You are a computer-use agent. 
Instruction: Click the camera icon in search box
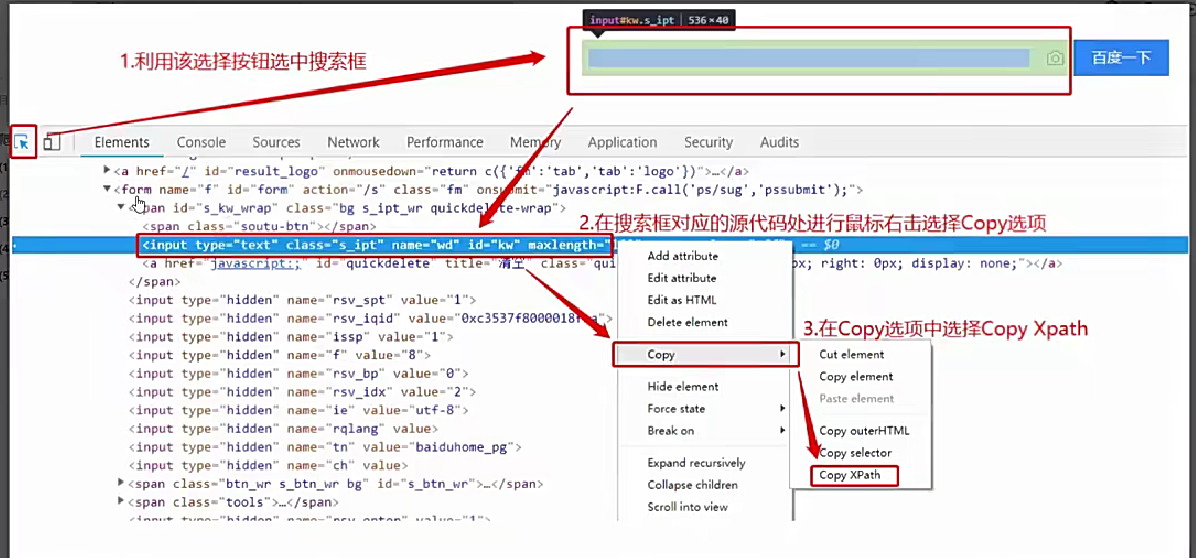click(x=1055, y=59)
